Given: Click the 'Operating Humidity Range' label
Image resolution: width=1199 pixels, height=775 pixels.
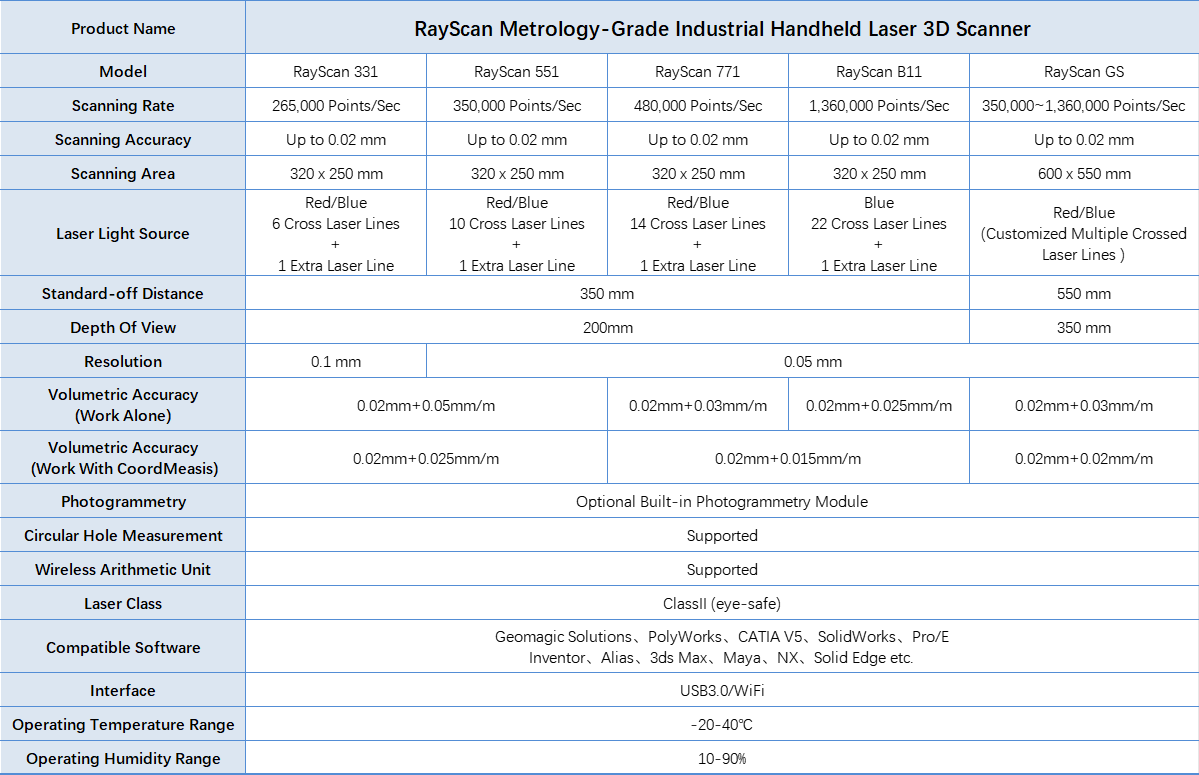Looking at the screenshot, I should (x=123, y=759).
